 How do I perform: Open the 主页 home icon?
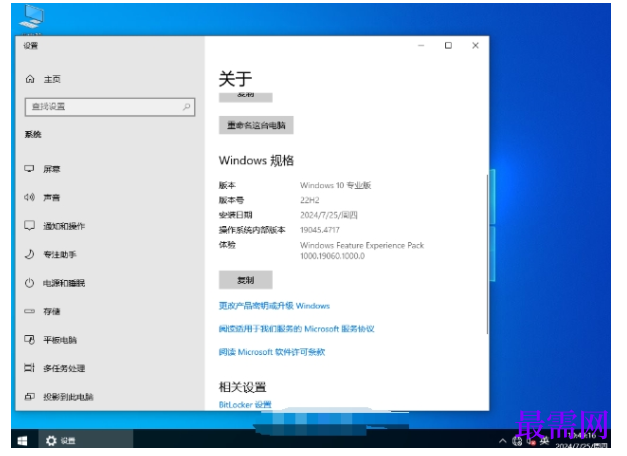pos(30,79)
